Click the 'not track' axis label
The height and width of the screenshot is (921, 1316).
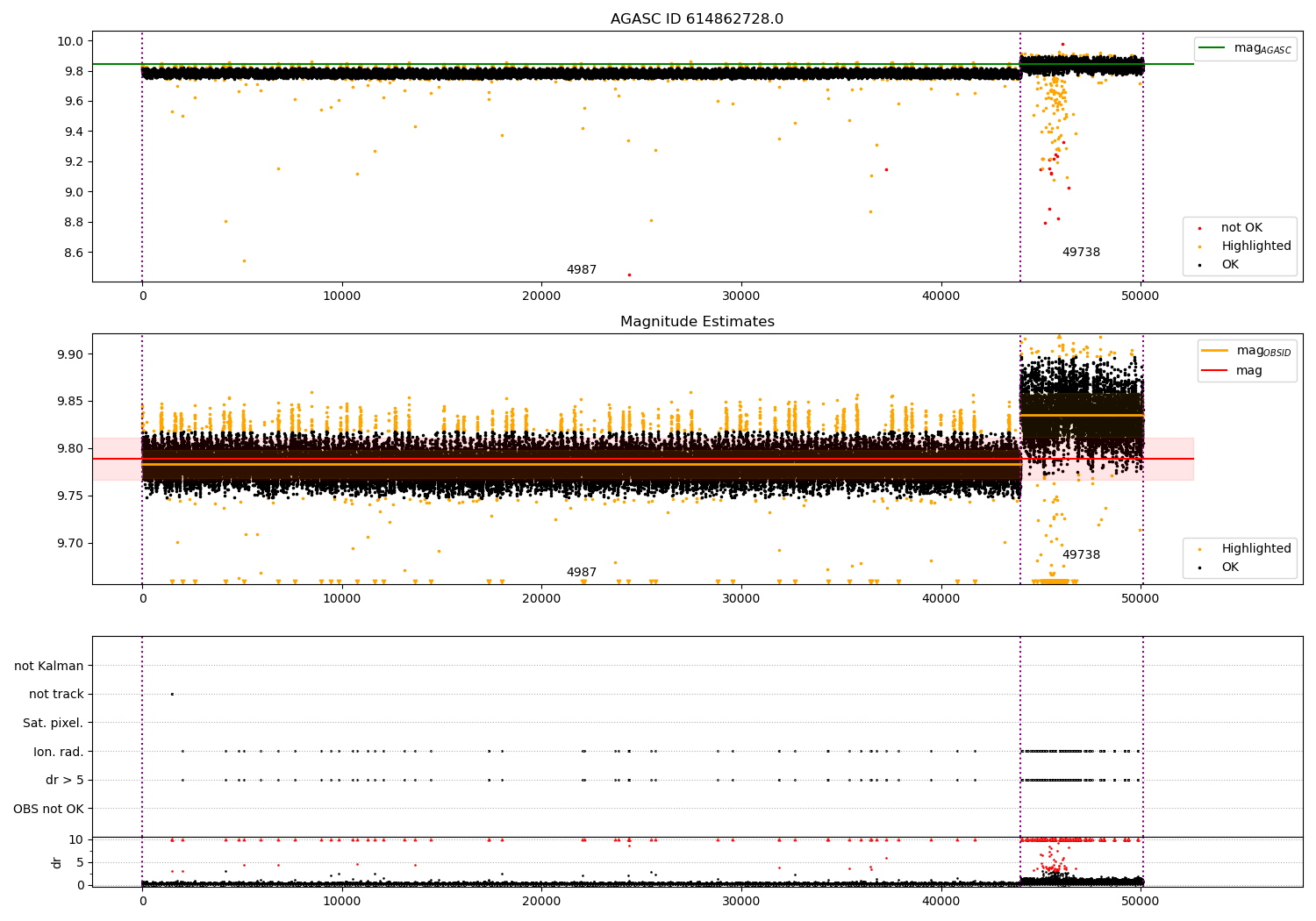[x=56, y=695]
